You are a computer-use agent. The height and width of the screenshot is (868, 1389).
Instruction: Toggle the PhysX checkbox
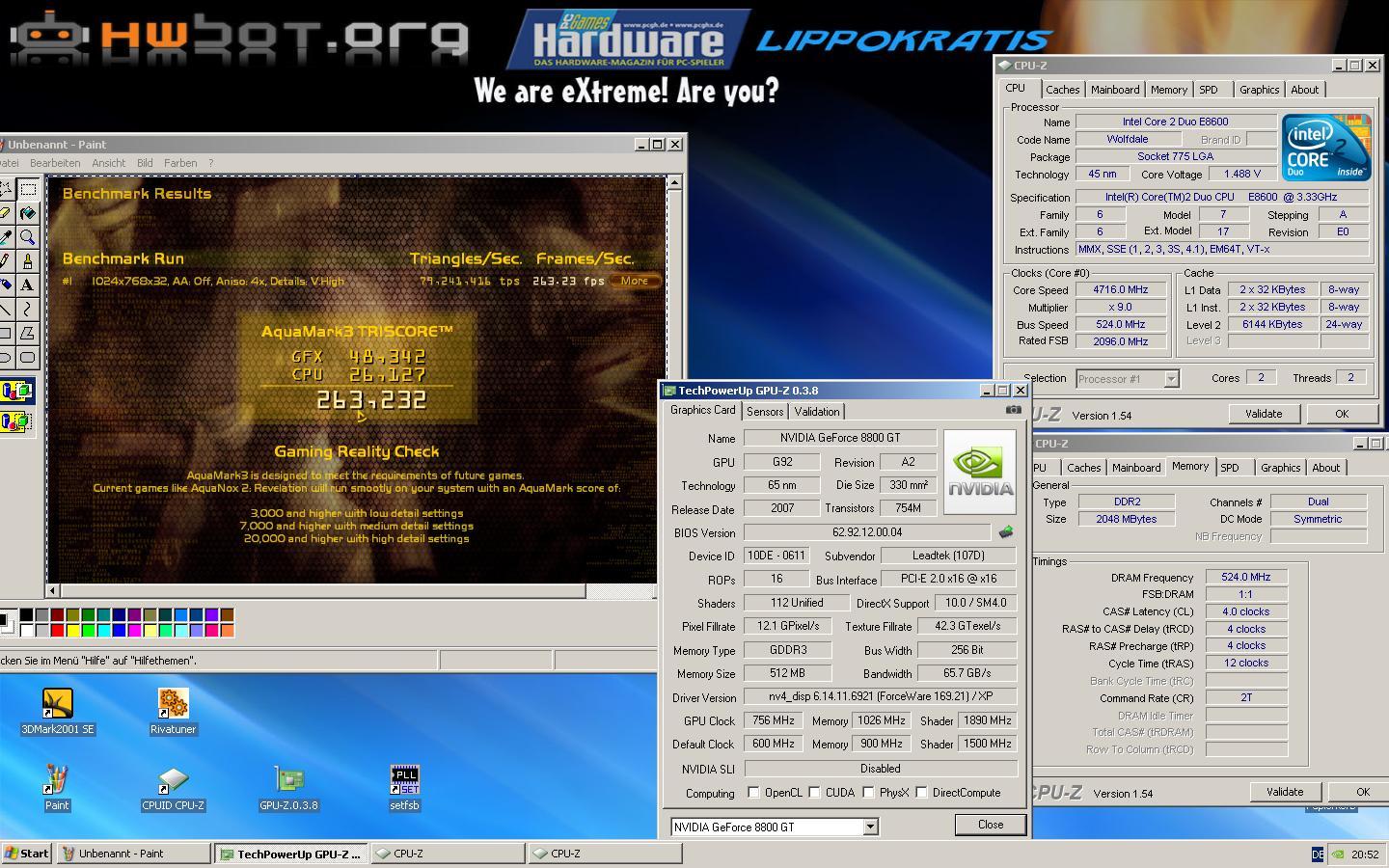point(868,793)
